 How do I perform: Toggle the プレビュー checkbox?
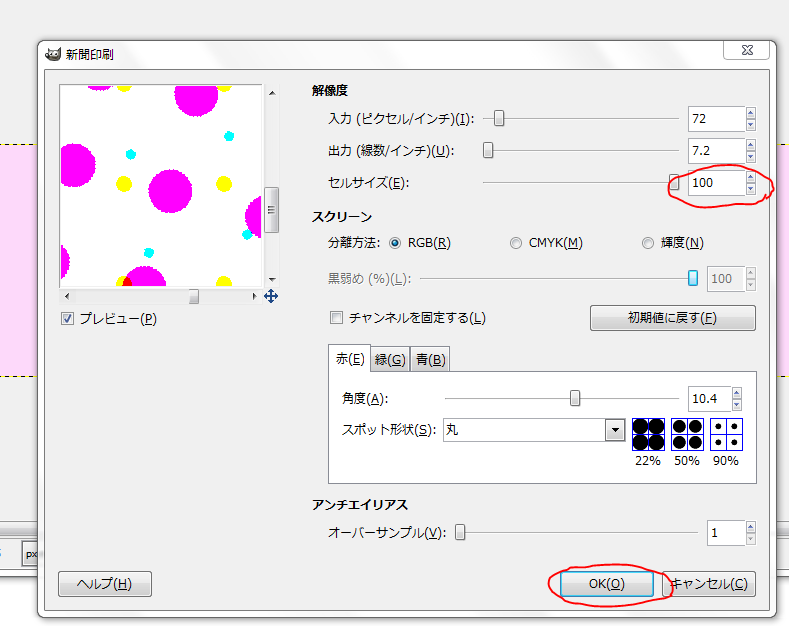[67, 319]
